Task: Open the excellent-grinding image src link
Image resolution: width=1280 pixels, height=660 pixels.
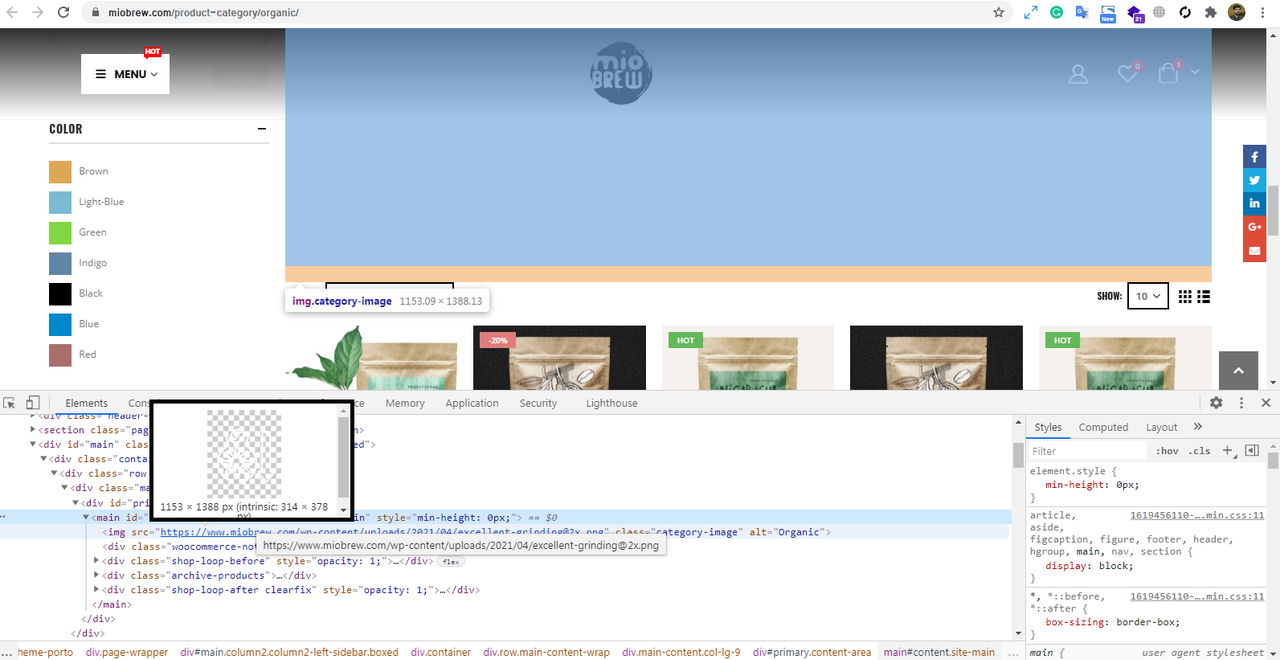Action: (384, 532)
